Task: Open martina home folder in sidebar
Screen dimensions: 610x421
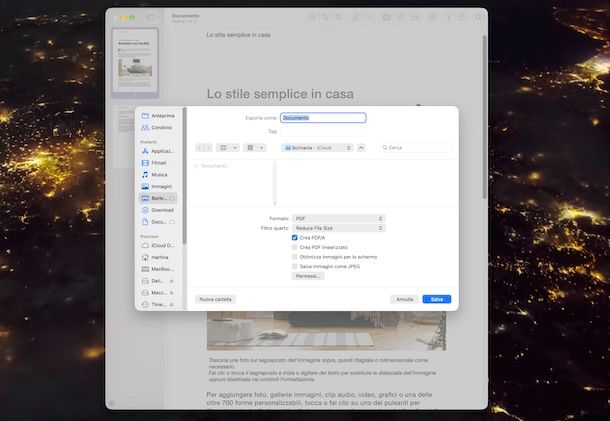Action: [x=155, y=257]
